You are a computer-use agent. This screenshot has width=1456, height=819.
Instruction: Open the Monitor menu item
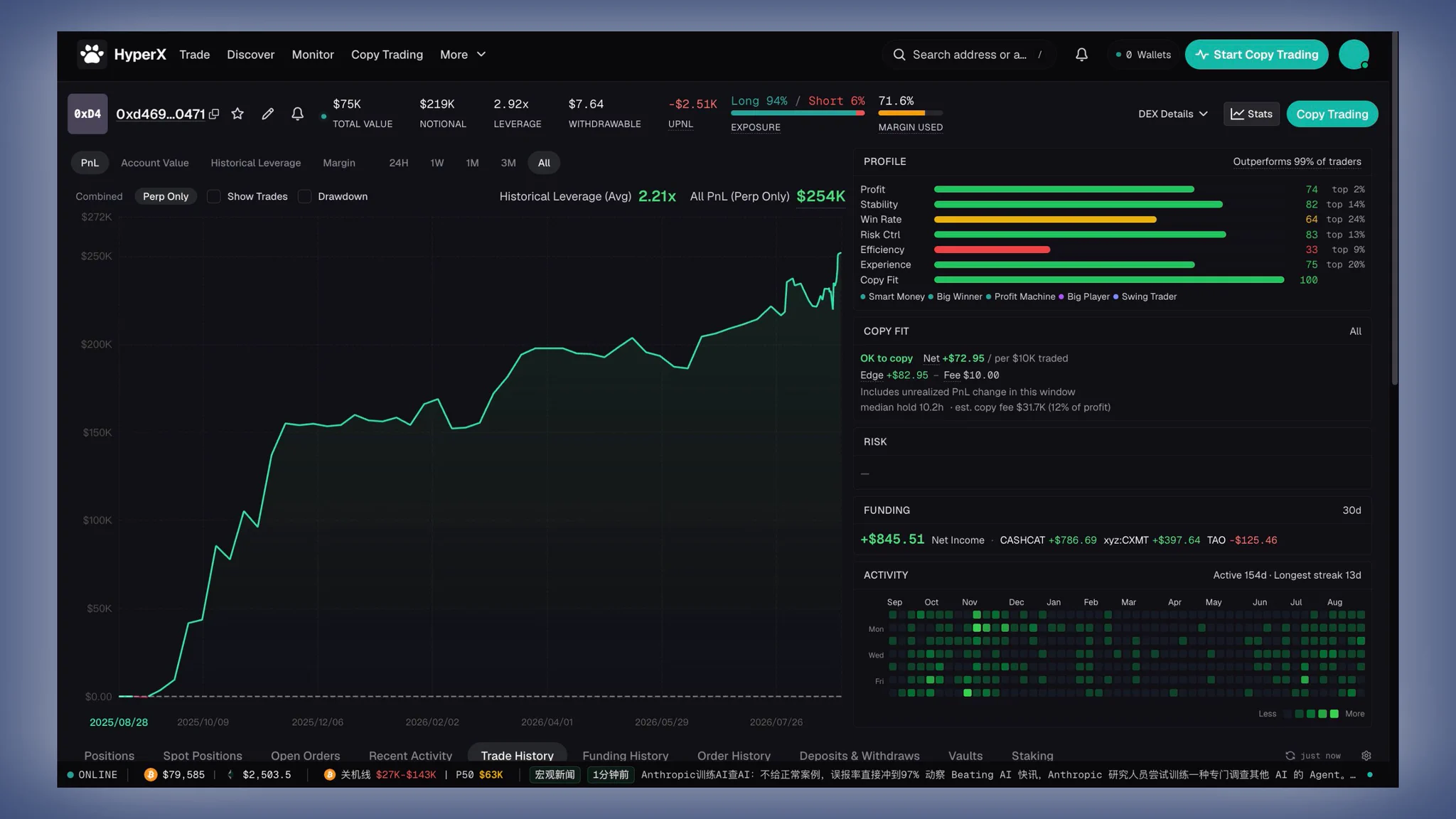(x=313, y=55)
